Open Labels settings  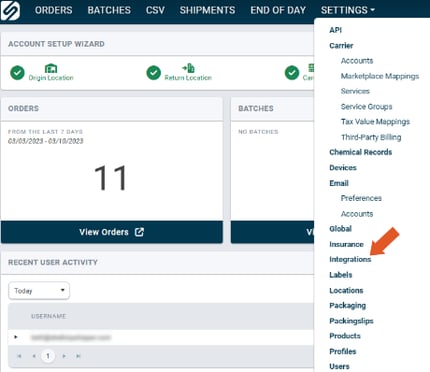click(341, 275)
